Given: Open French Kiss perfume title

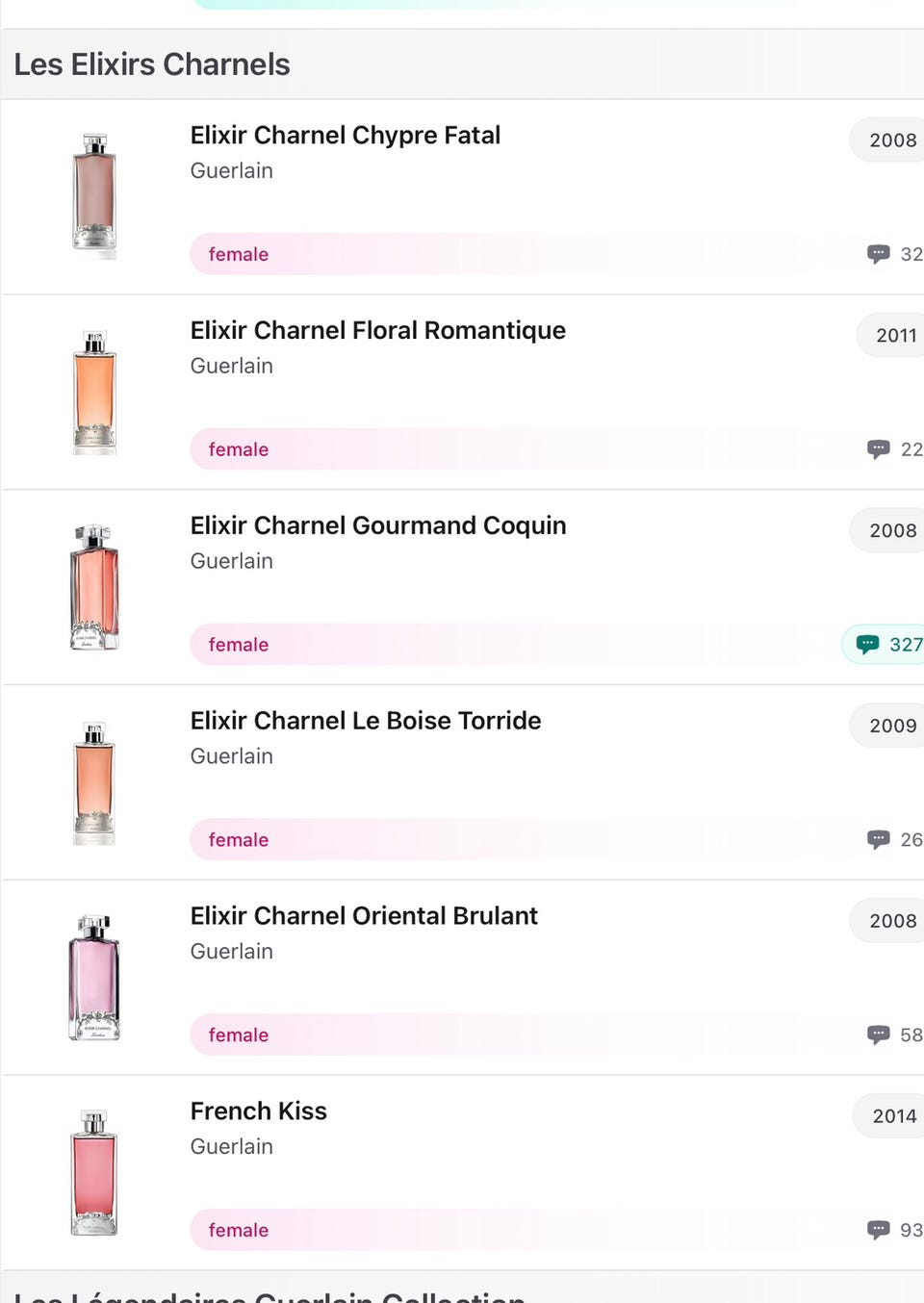Looking at the screenshot, I should (259, 1111).
